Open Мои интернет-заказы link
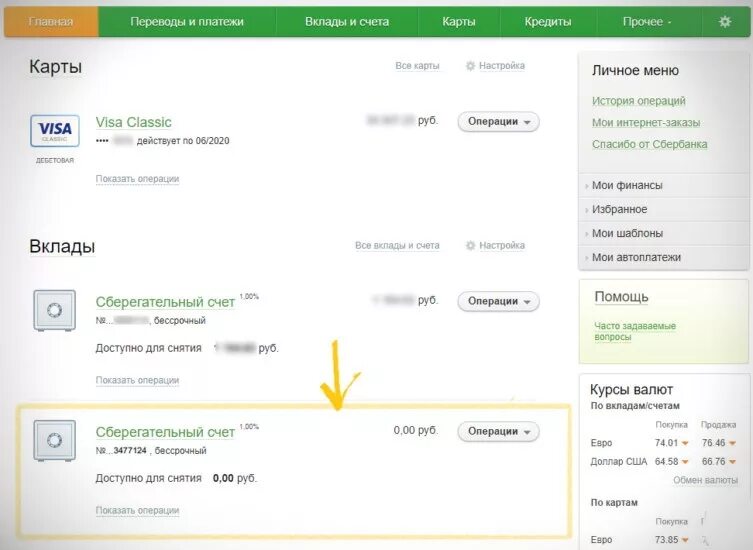This screenshot has height=550, width=753. 646,122
